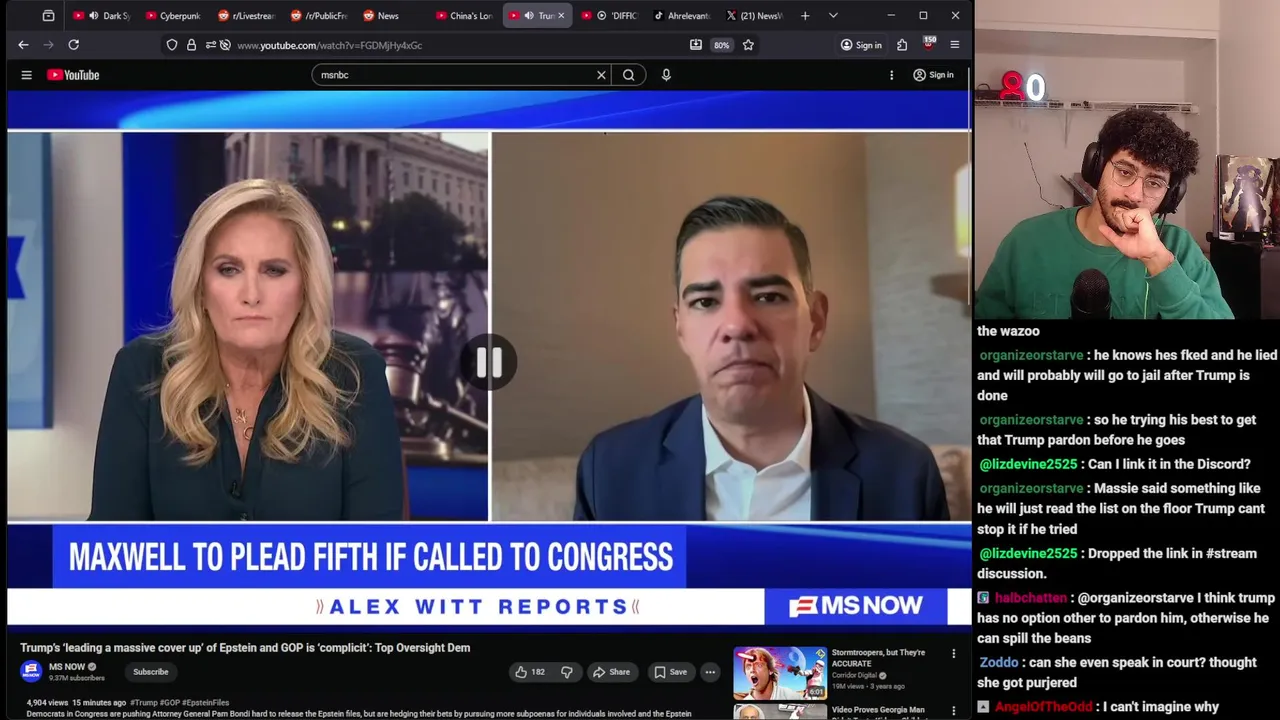This screenshot has width=1280, height=720.
Task: Save the video to a playlist
Action: [x=670, y=672]
